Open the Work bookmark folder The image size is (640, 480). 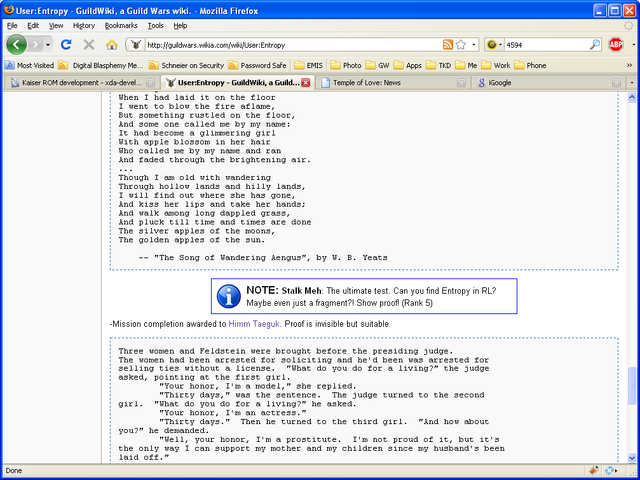coord(496,65)
